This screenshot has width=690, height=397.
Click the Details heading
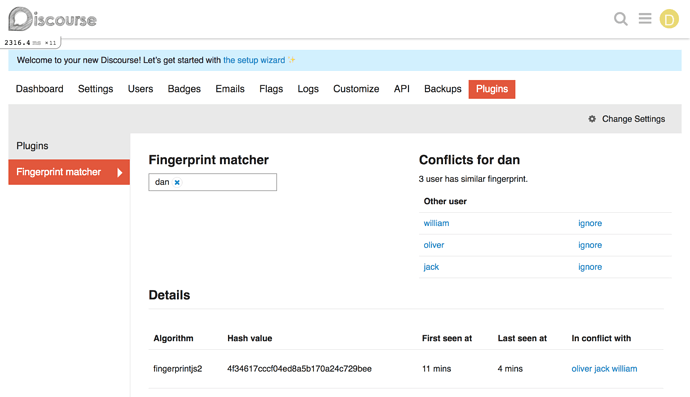pyautogui.click(x=169, y=295)
